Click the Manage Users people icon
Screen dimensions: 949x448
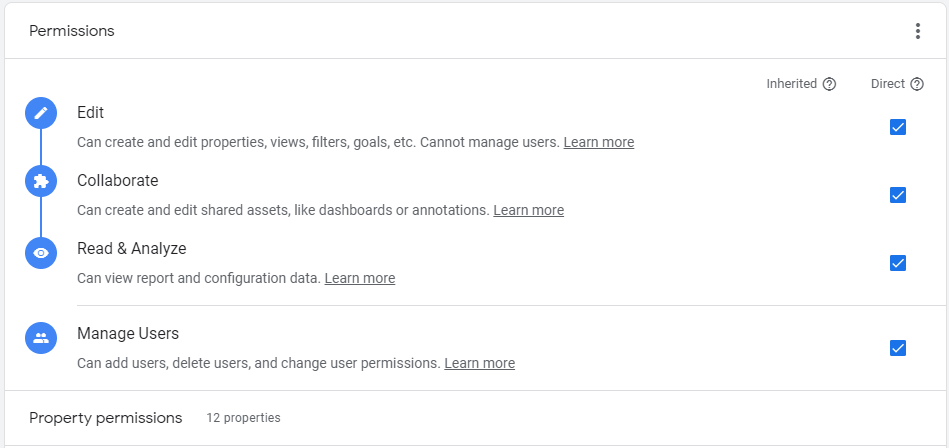coord(41,338)
